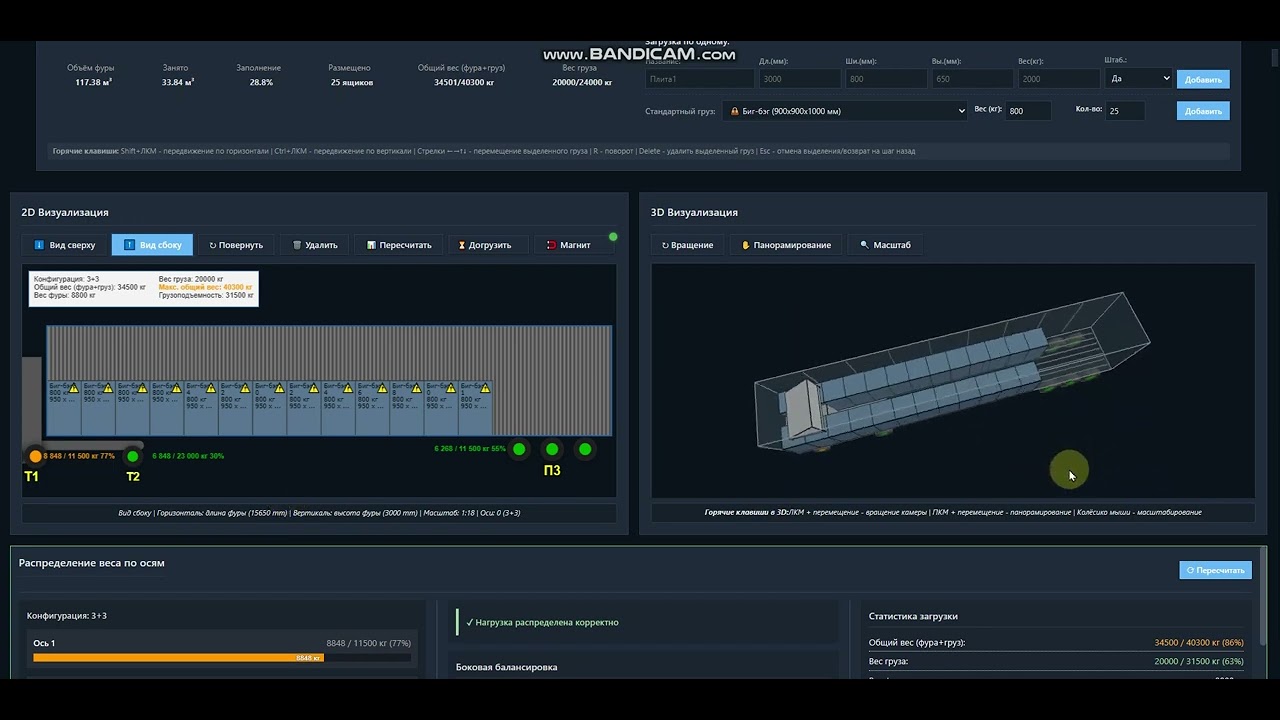Click Добавить button next to Кол-во field

pos(1203,111)
